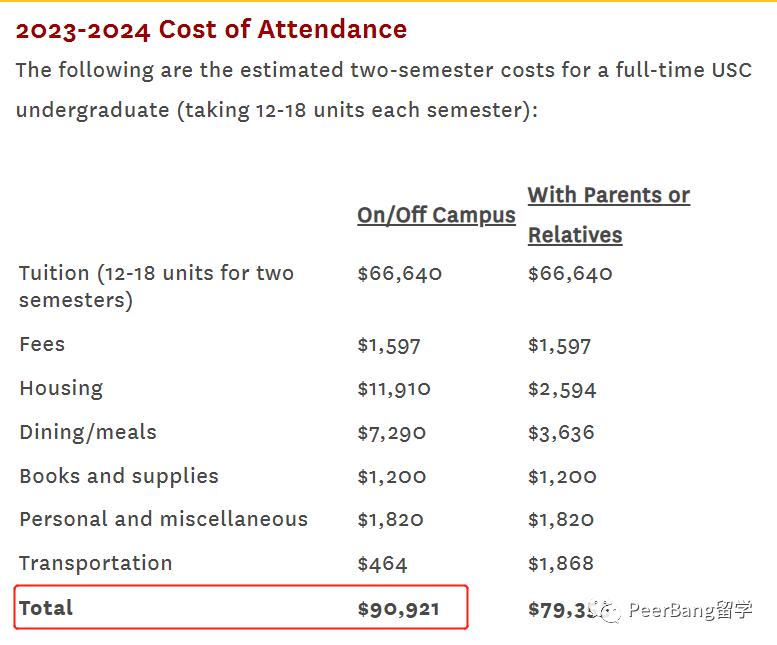Screen dimensions: 777x645
Task: Click the PeerBang watermark text
Action: (x=690, y=609)
